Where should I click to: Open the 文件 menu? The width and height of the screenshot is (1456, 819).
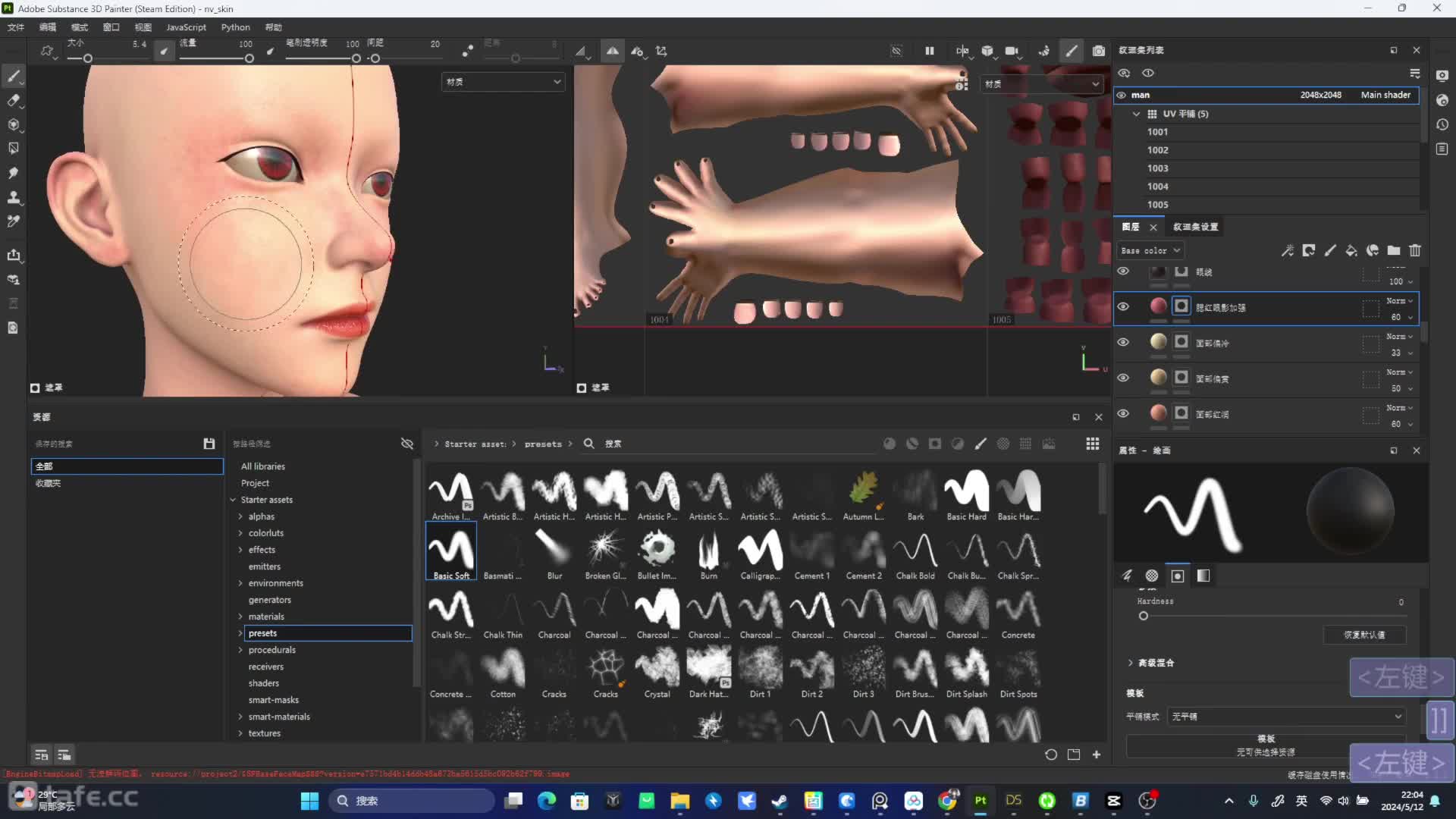[x=16, y=27]
